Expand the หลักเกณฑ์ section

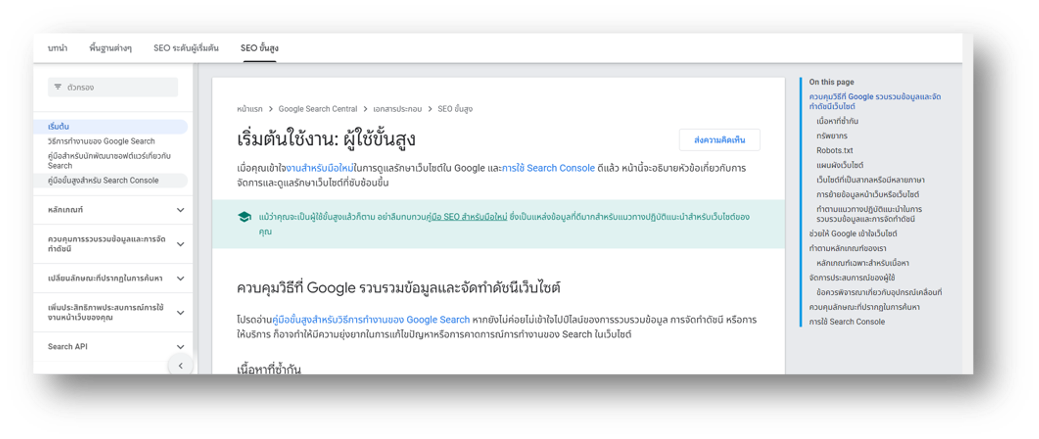pos(180,210)
